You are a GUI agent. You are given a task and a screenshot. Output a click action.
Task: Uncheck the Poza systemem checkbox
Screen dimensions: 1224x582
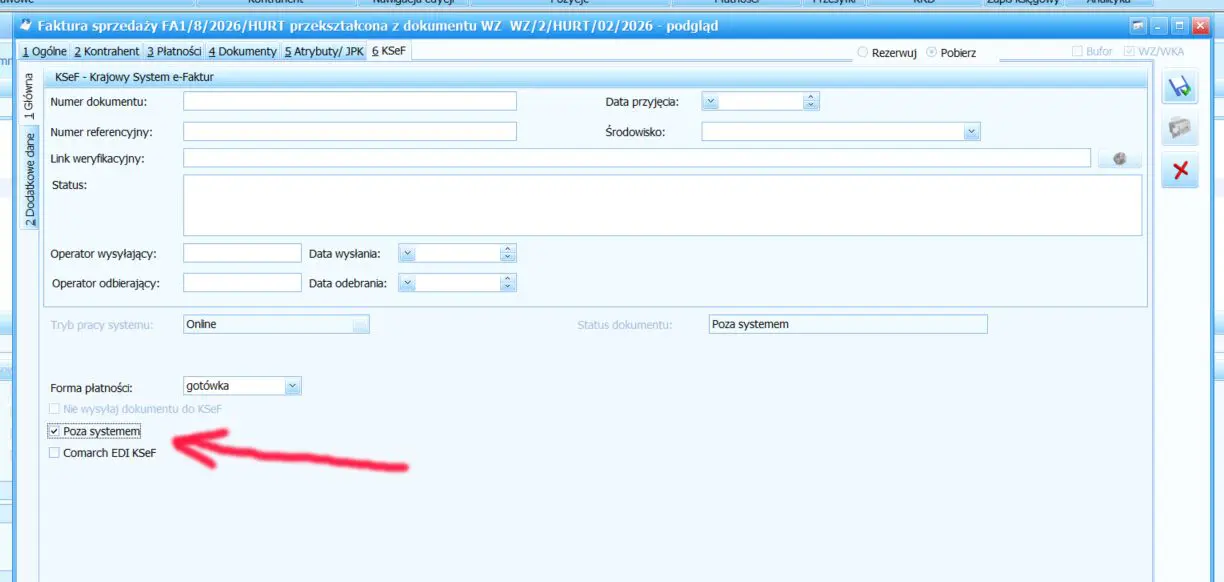[54, 431]
